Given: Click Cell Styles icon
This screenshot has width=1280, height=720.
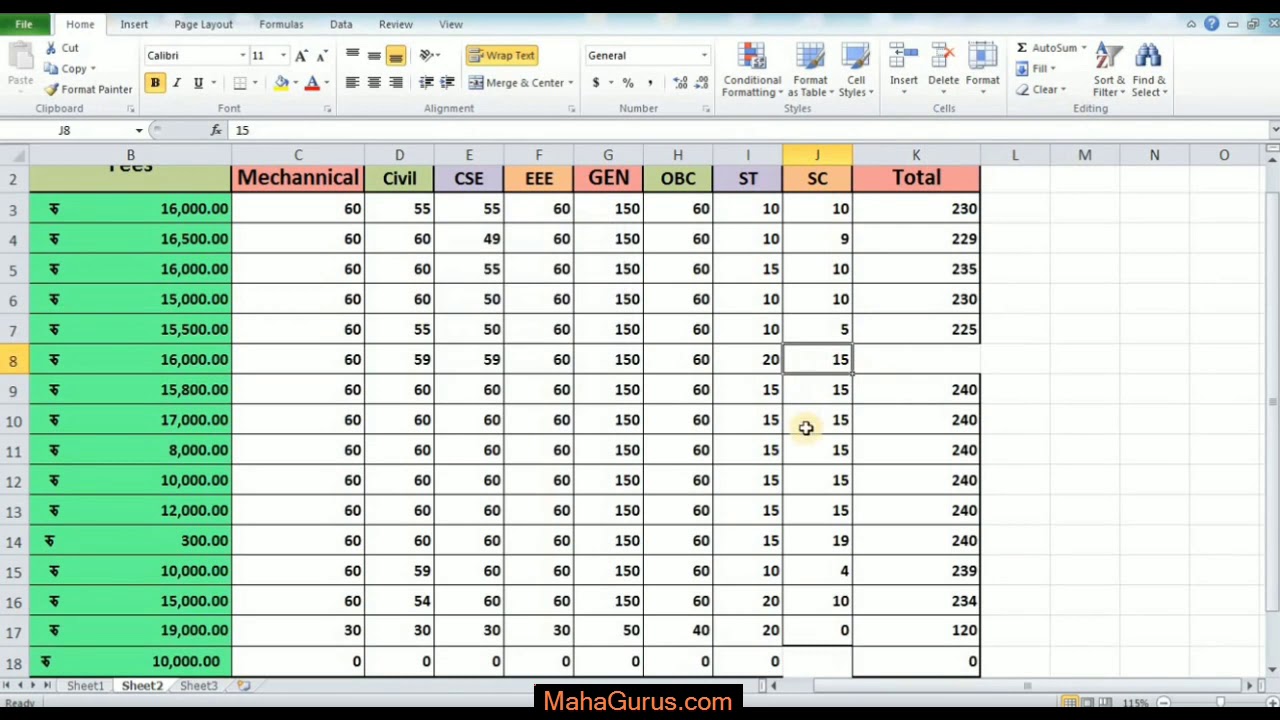Looking at the screenshot, I should click(x=856, y=57).
